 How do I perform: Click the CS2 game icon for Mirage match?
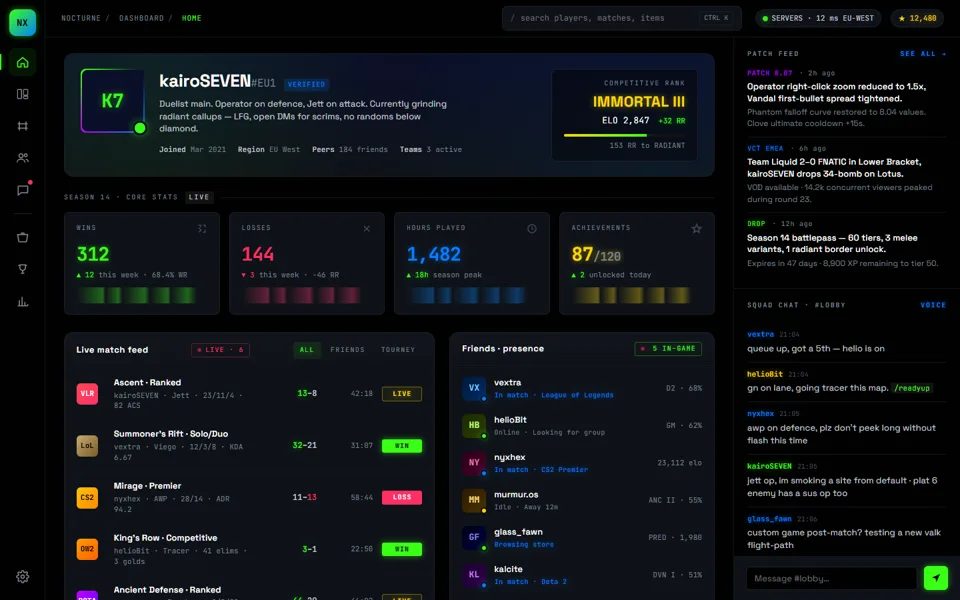coord(87,497)
